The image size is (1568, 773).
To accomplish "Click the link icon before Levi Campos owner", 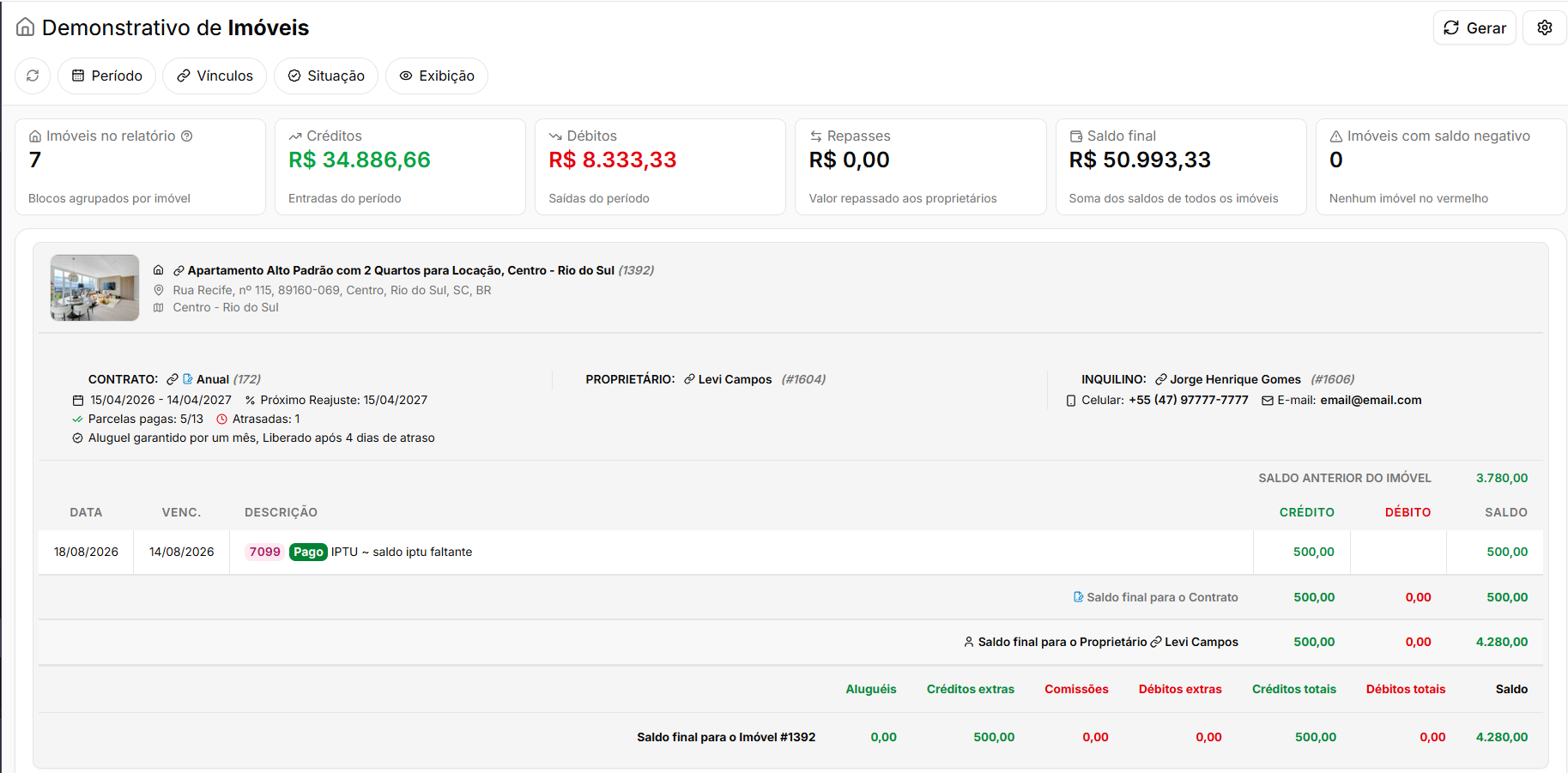I will point(689,379).
